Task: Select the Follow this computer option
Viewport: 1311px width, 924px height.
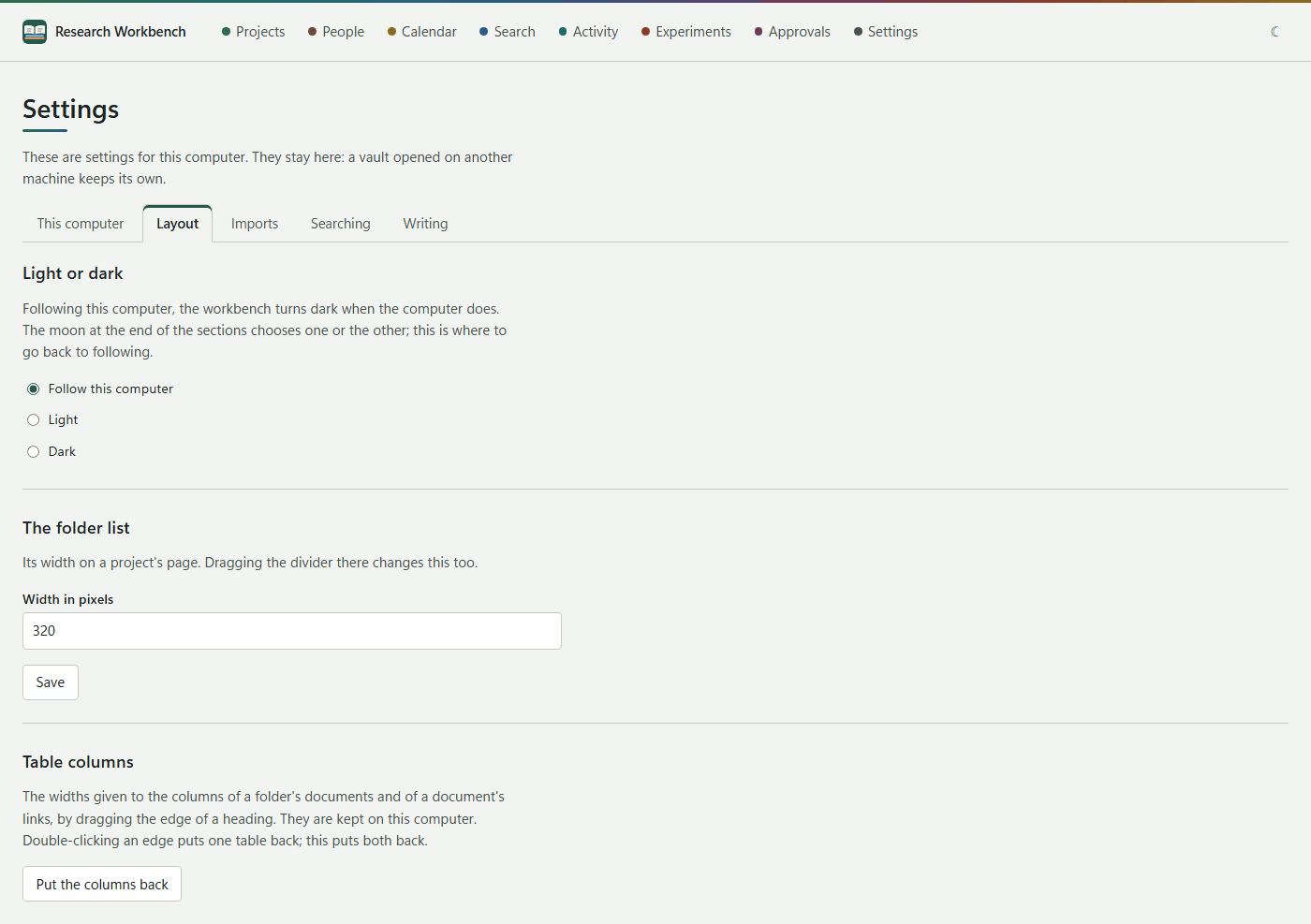Action: (34, 389)
